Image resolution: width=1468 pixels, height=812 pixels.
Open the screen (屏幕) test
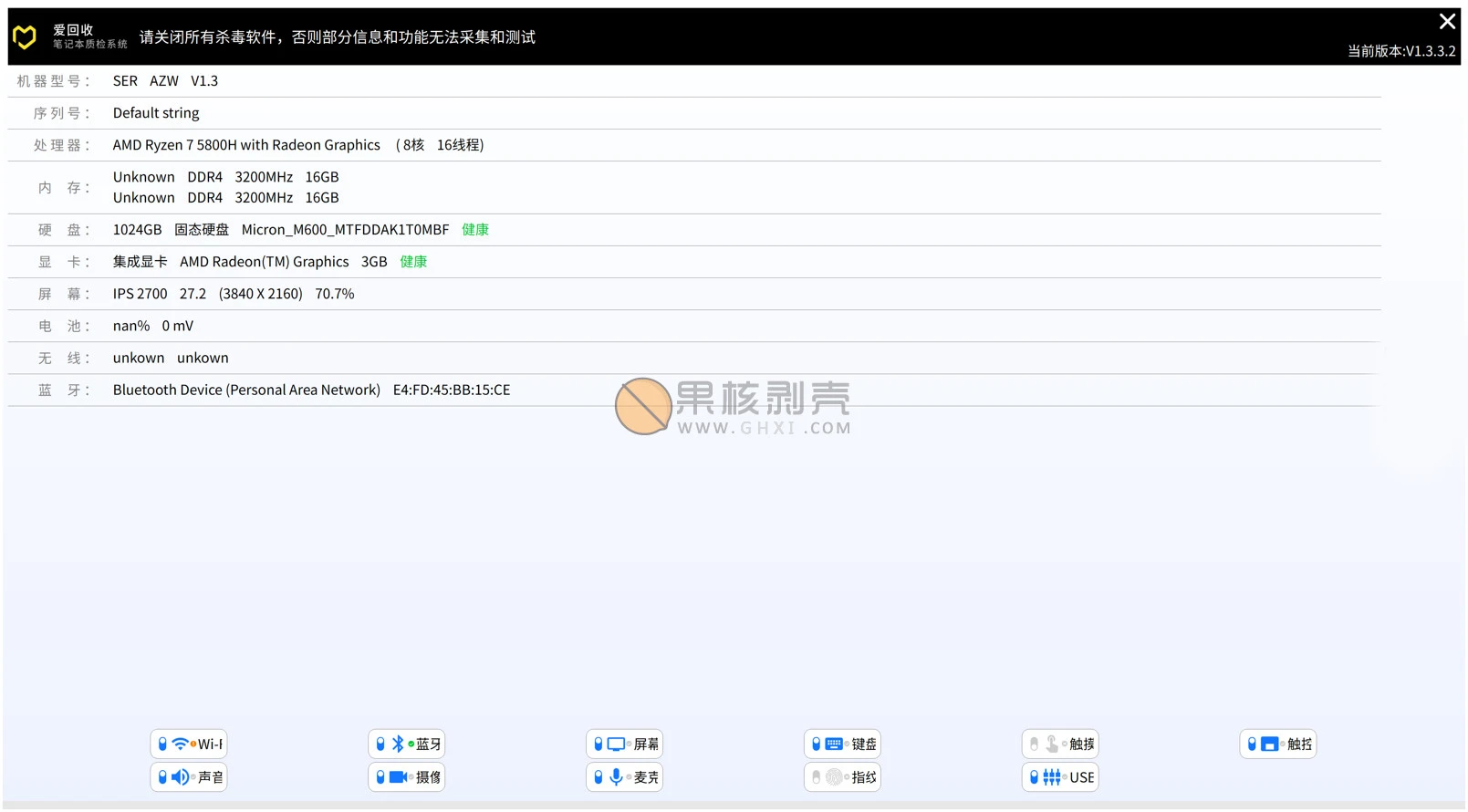tap(625, 744)
